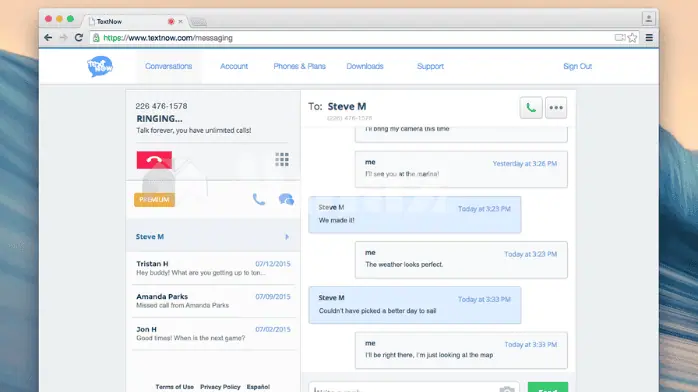698x392 pixels.
Task: Open Terms of Use link
Action: click(x=174, y=387)
